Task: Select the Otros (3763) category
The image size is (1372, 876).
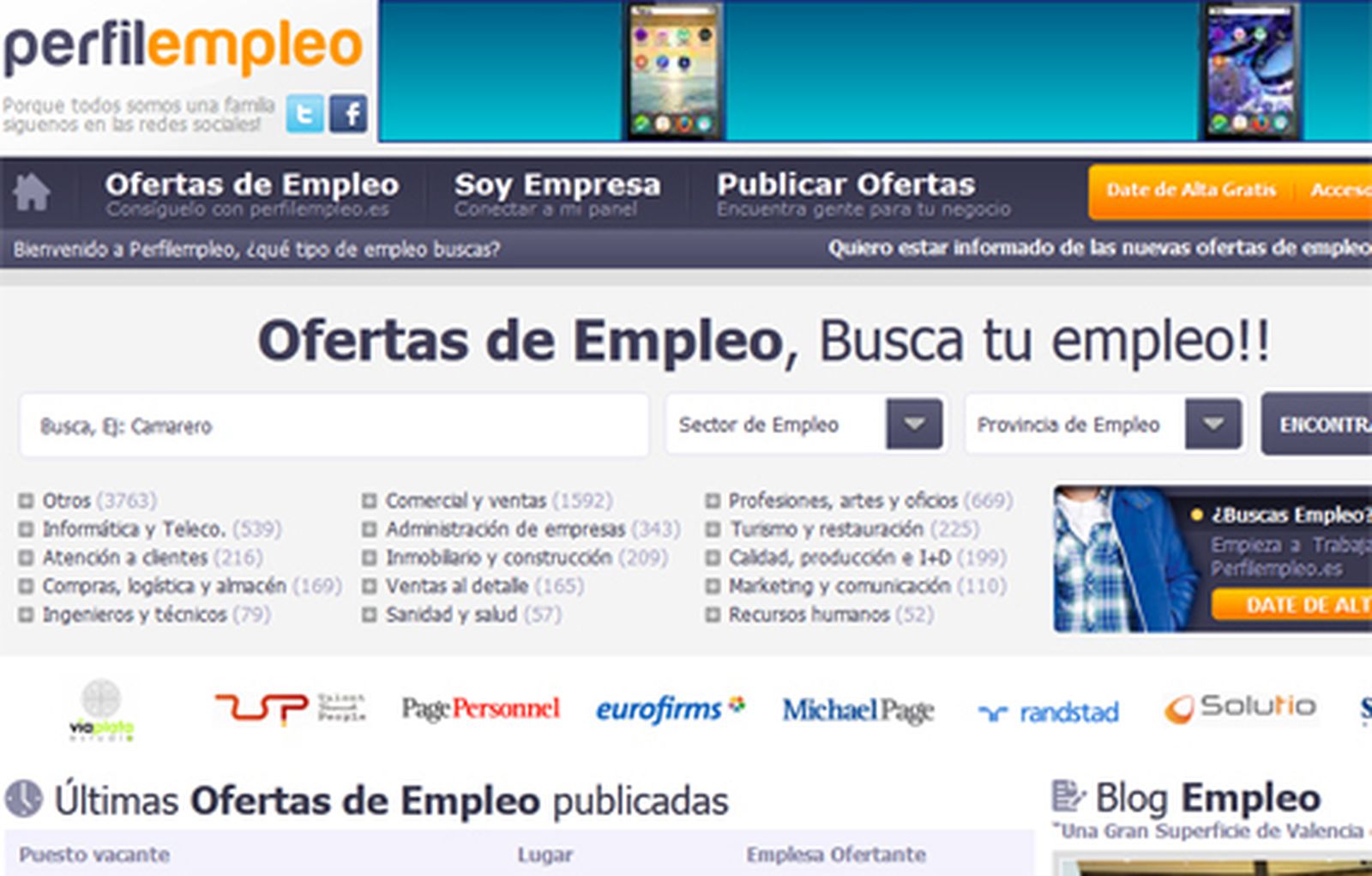Action: [99, 500]
